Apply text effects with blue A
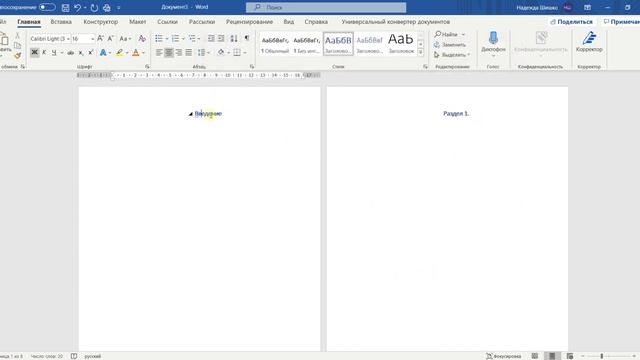Screen dimensions: 640x360 103,53
